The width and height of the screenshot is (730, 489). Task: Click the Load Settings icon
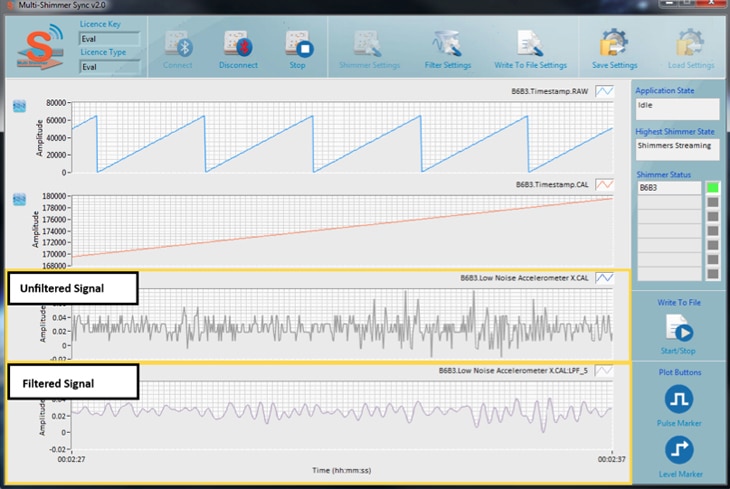[x=690, y=43]
